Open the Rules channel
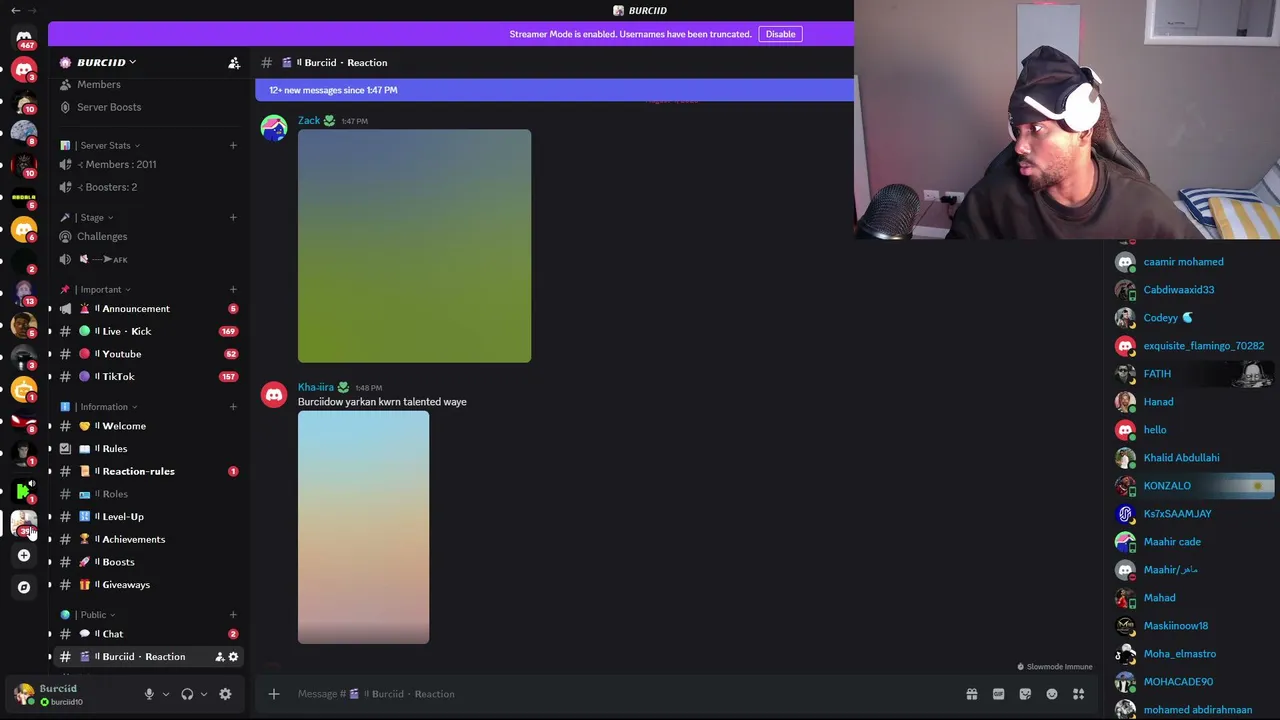1280x720 pixels. click(148, 449)
